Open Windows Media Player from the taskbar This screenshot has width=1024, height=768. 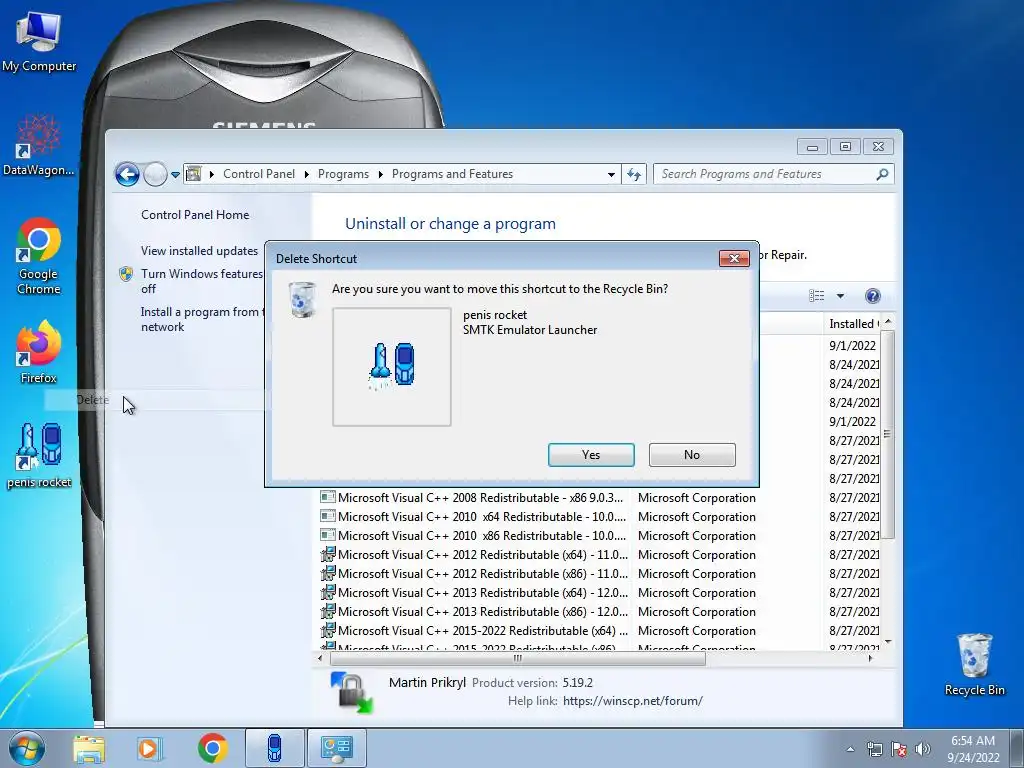pos(150,748)
